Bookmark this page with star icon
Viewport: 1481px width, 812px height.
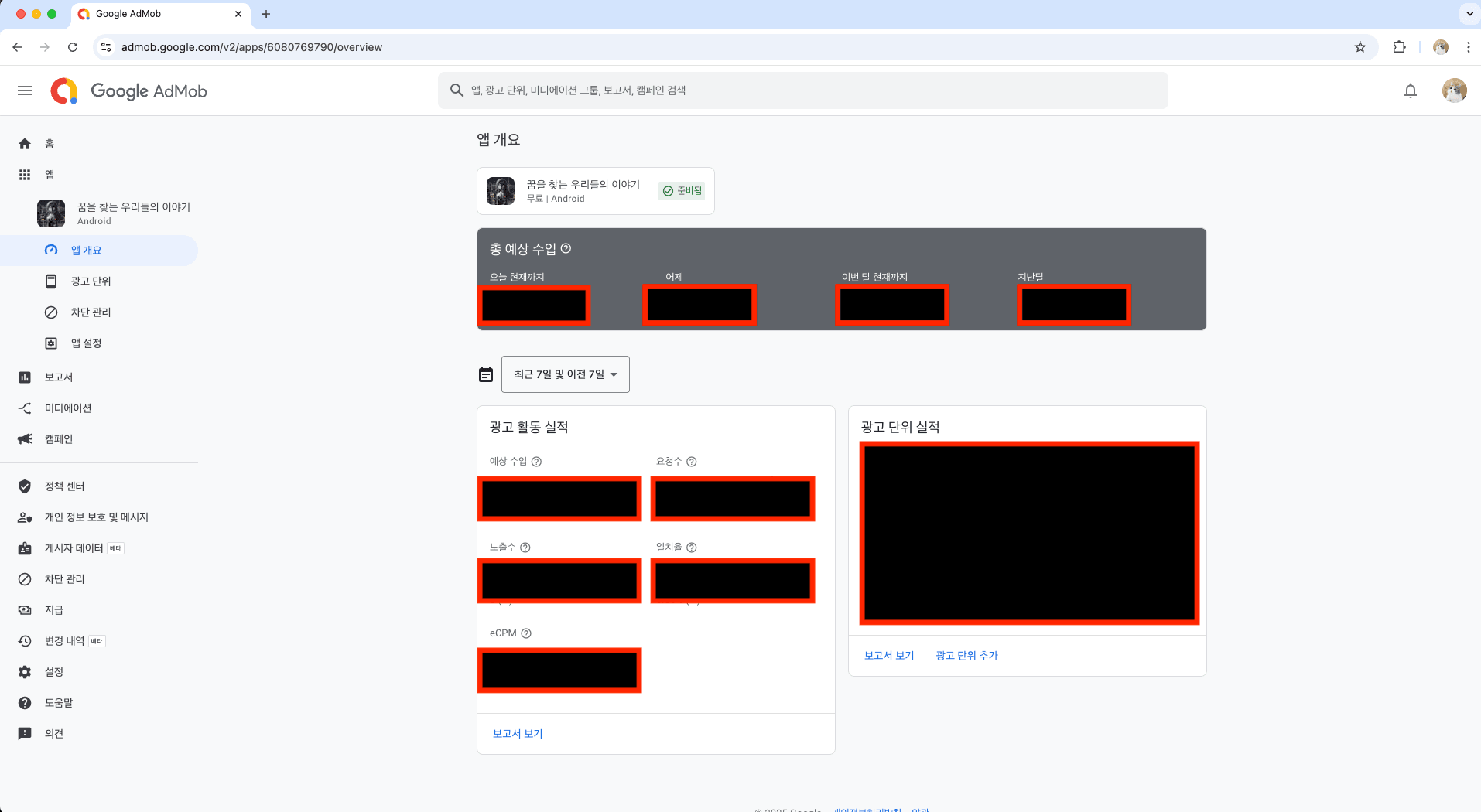click(1360, 47)
